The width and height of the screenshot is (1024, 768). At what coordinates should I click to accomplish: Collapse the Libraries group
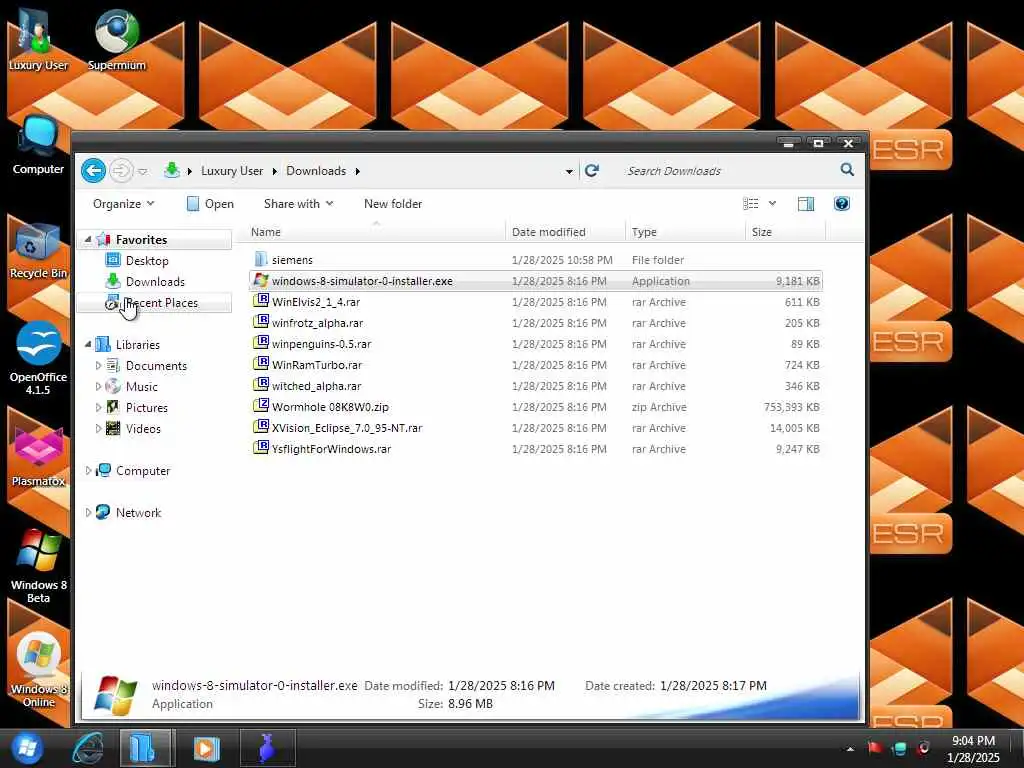click(88, 344)
